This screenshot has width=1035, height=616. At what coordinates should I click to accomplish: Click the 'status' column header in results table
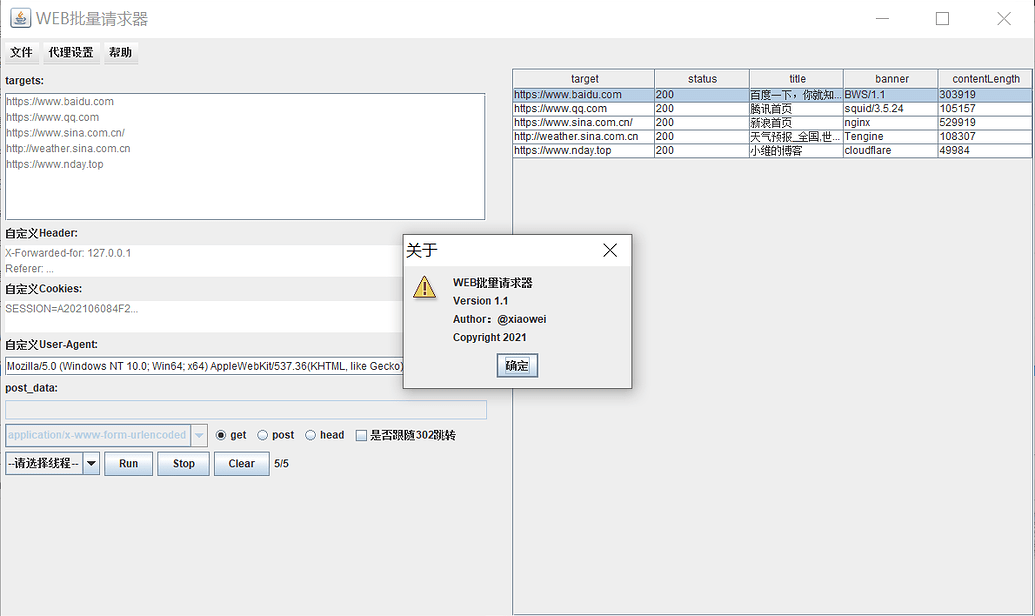(702, 78)
